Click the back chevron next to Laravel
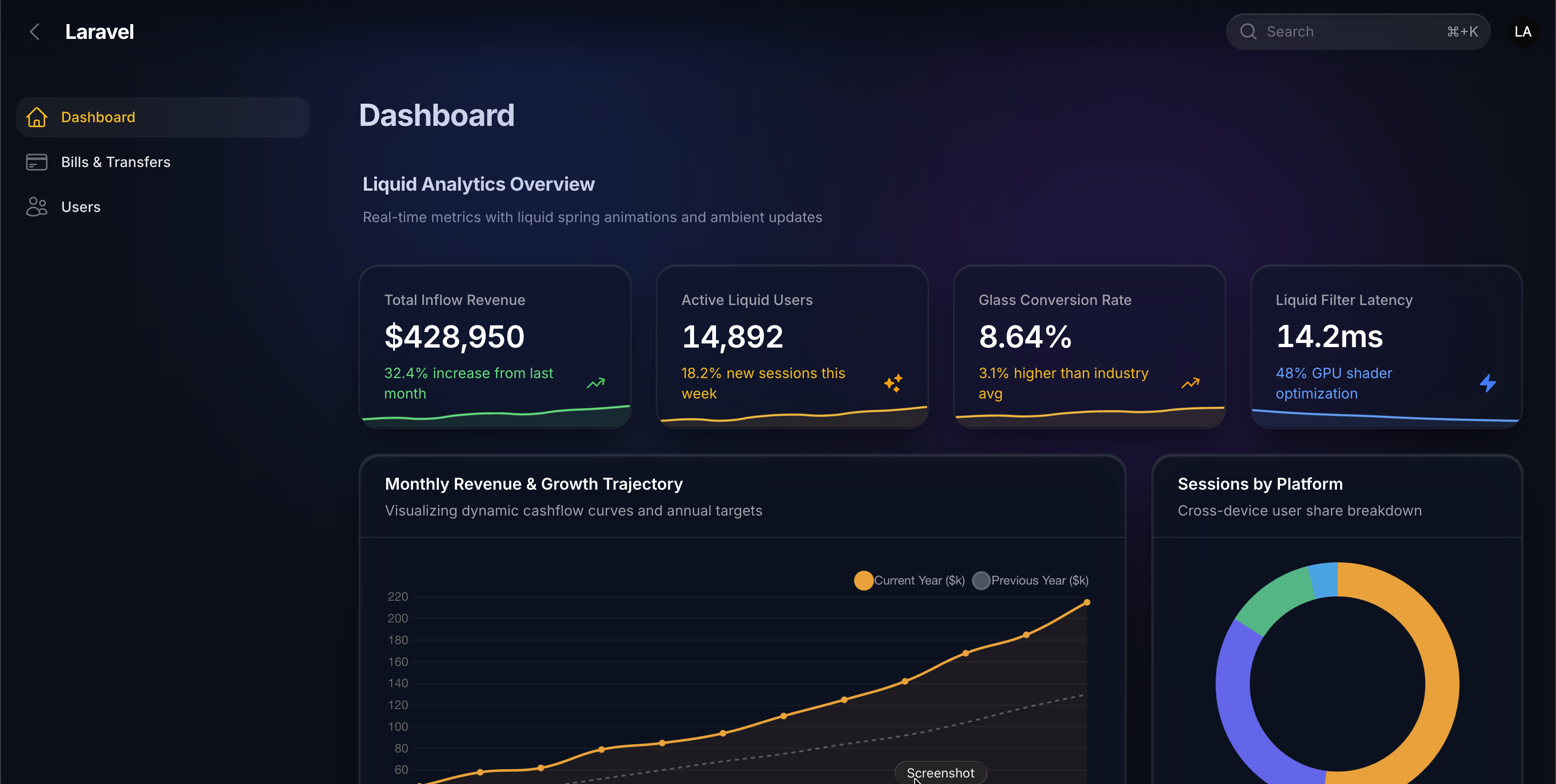The image size is (1556, 784). [35, 31]
